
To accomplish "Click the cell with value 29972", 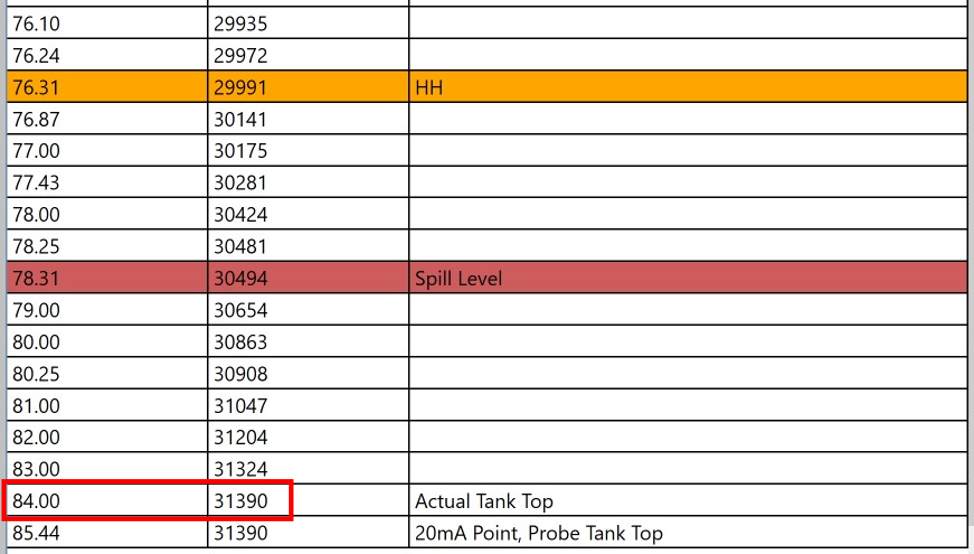I will click(x=308, y=56).
